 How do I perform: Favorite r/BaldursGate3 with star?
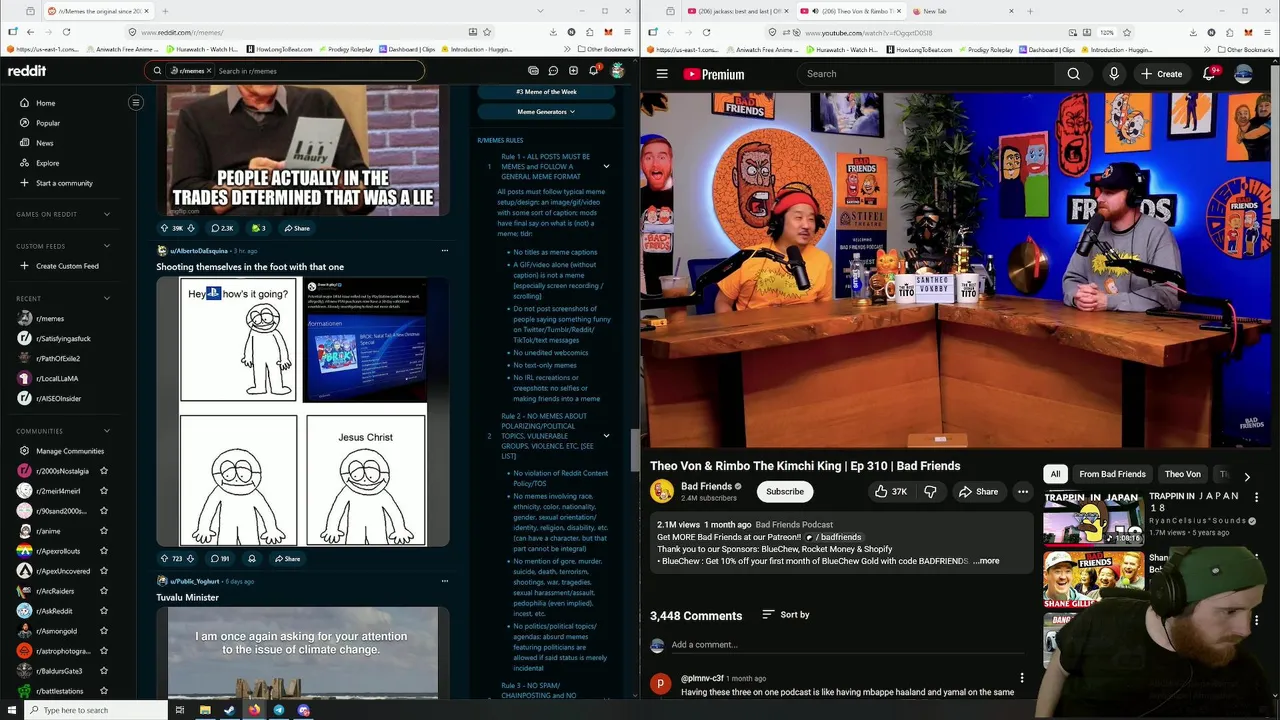coord(104,671)
